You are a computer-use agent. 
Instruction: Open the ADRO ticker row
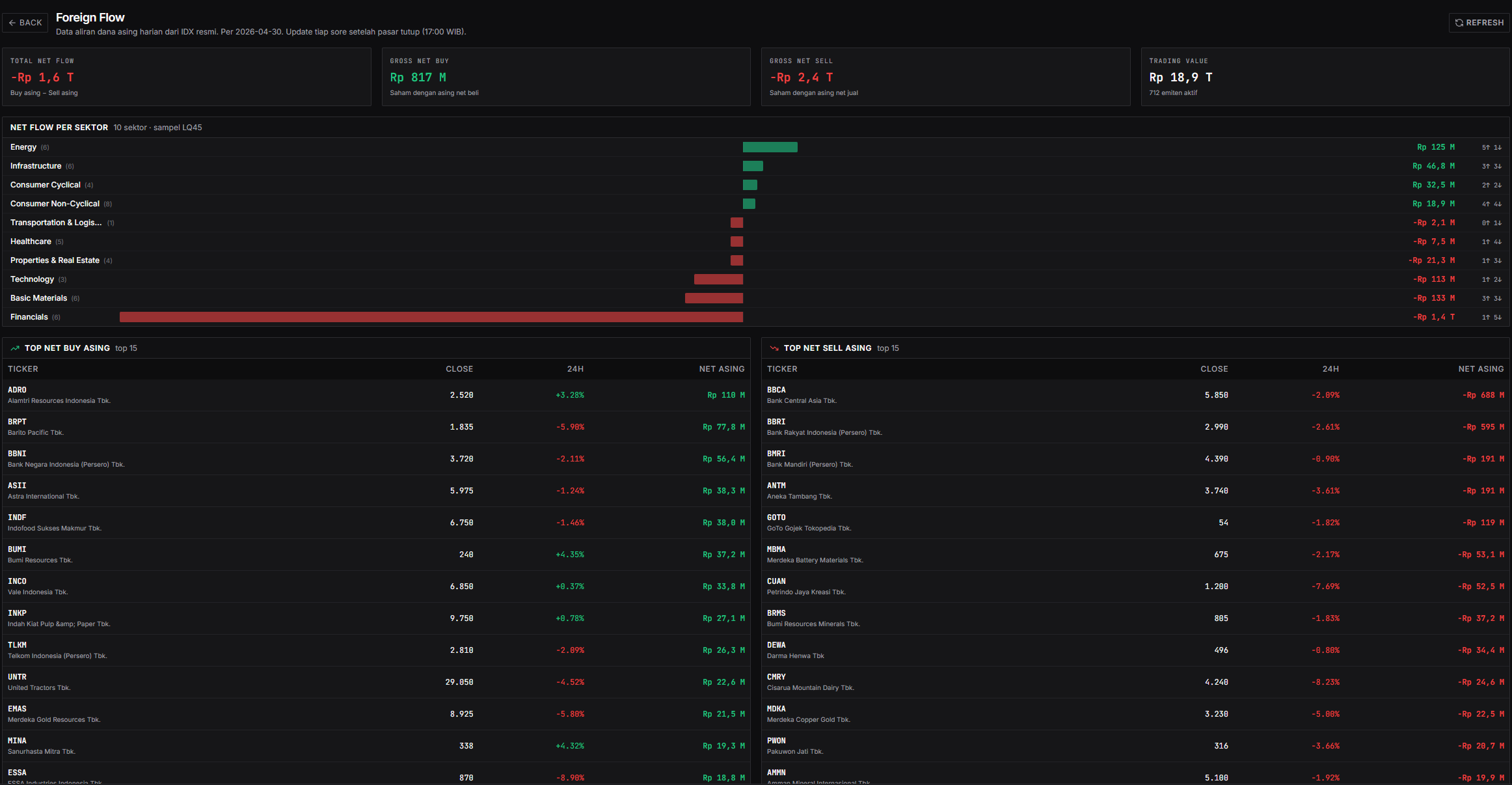pos(376,395)
